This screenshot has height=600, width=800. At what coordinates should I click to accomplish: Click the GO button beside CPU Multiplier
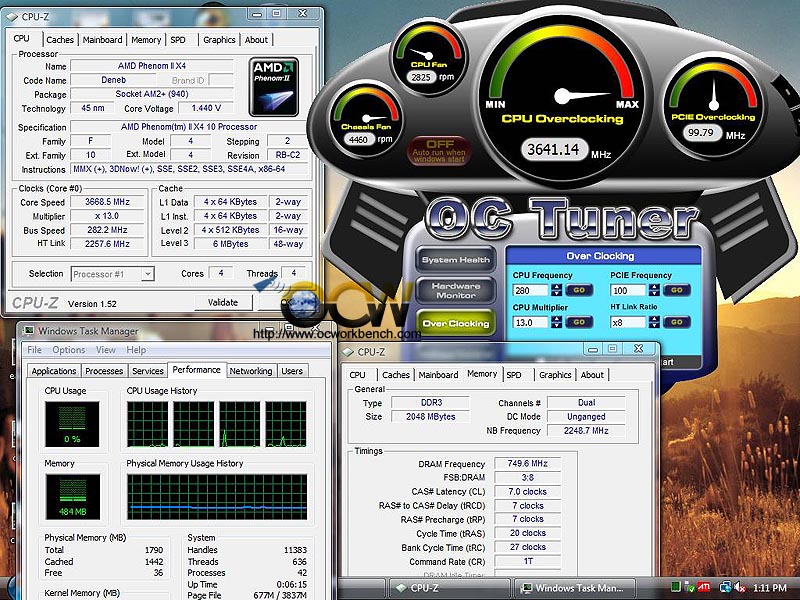click(579, 322)
